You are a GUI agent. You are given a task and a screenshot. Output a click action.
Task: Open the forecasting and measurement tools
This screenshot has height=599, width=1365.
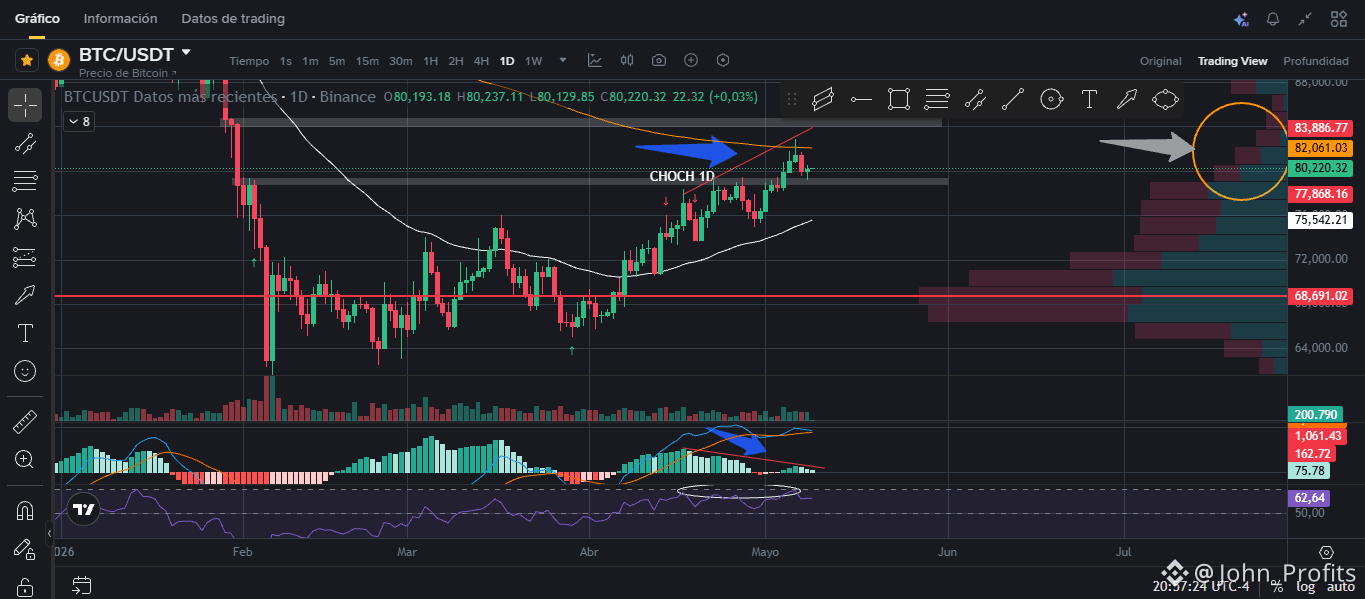point(26,257)
